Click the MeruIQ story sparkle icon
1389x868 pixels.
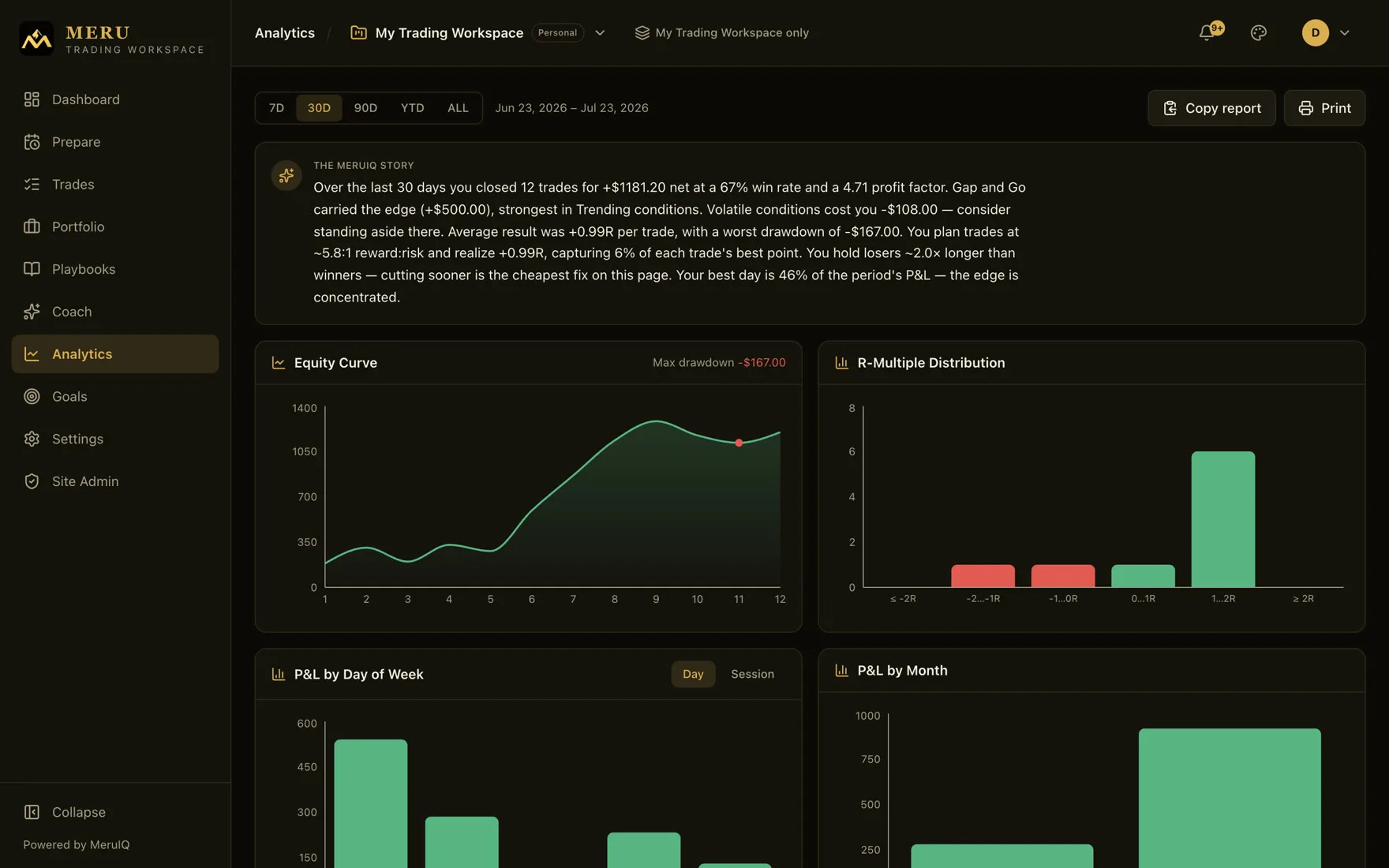[286, 175]
